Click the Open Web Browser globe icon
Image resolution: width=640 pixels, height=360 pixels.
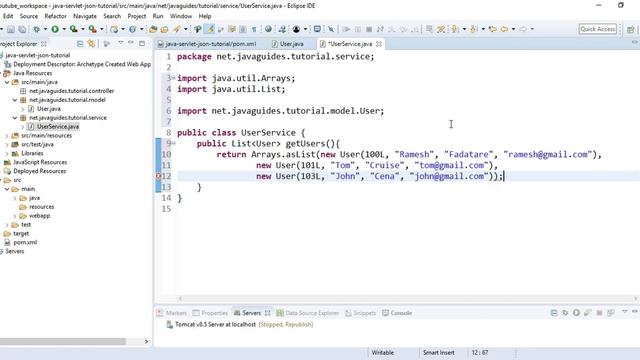click(x=268, y=29)
